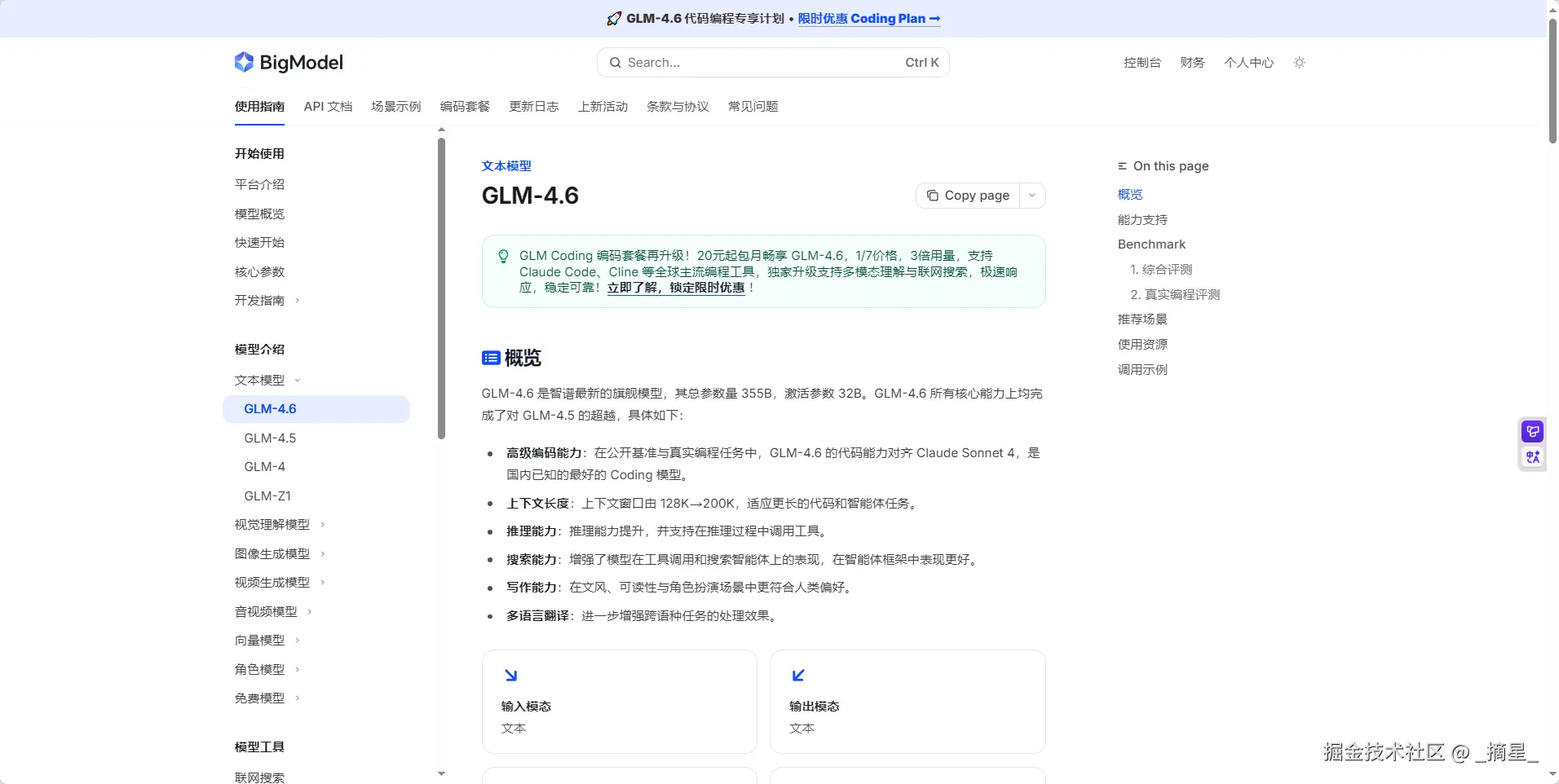Click the sidebar scroll-down arrow
The image size is (1559, 784).
coord(441,773)
